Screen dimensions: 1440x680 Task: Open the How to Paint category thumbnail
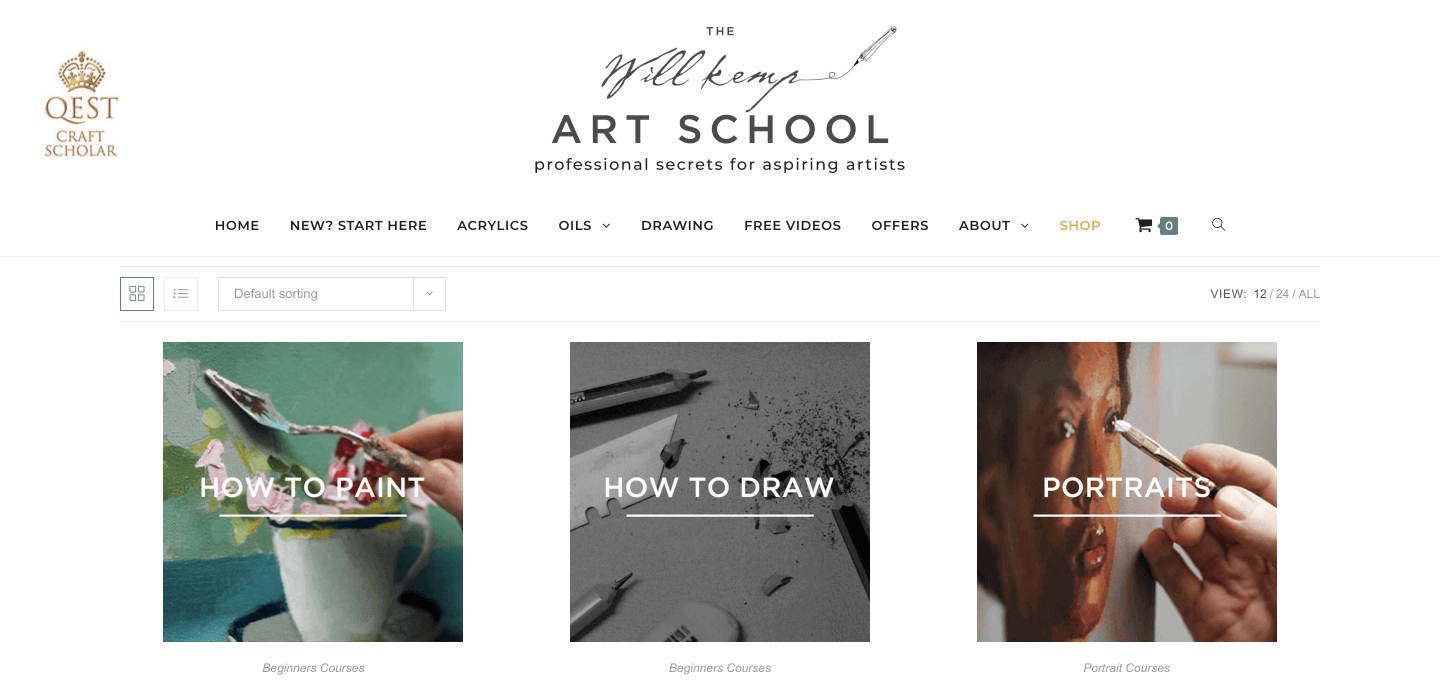click(x=313, y=492)
